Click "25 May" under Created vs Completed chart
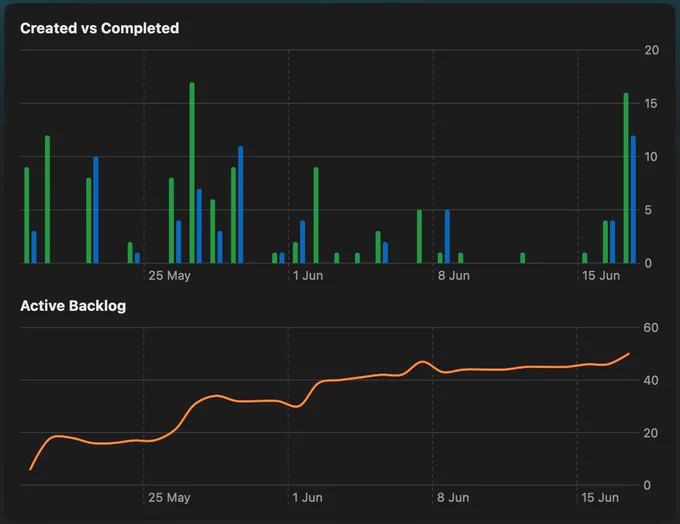680x524 pixels. pos(169,275)
